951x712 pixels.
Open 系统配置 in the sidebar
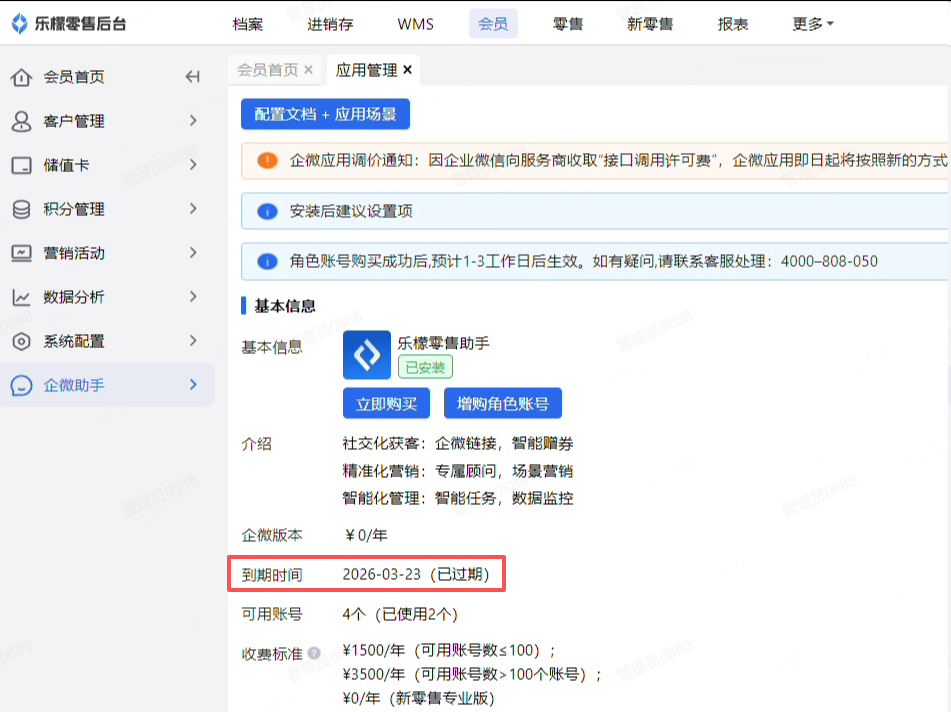pos(74,341)
